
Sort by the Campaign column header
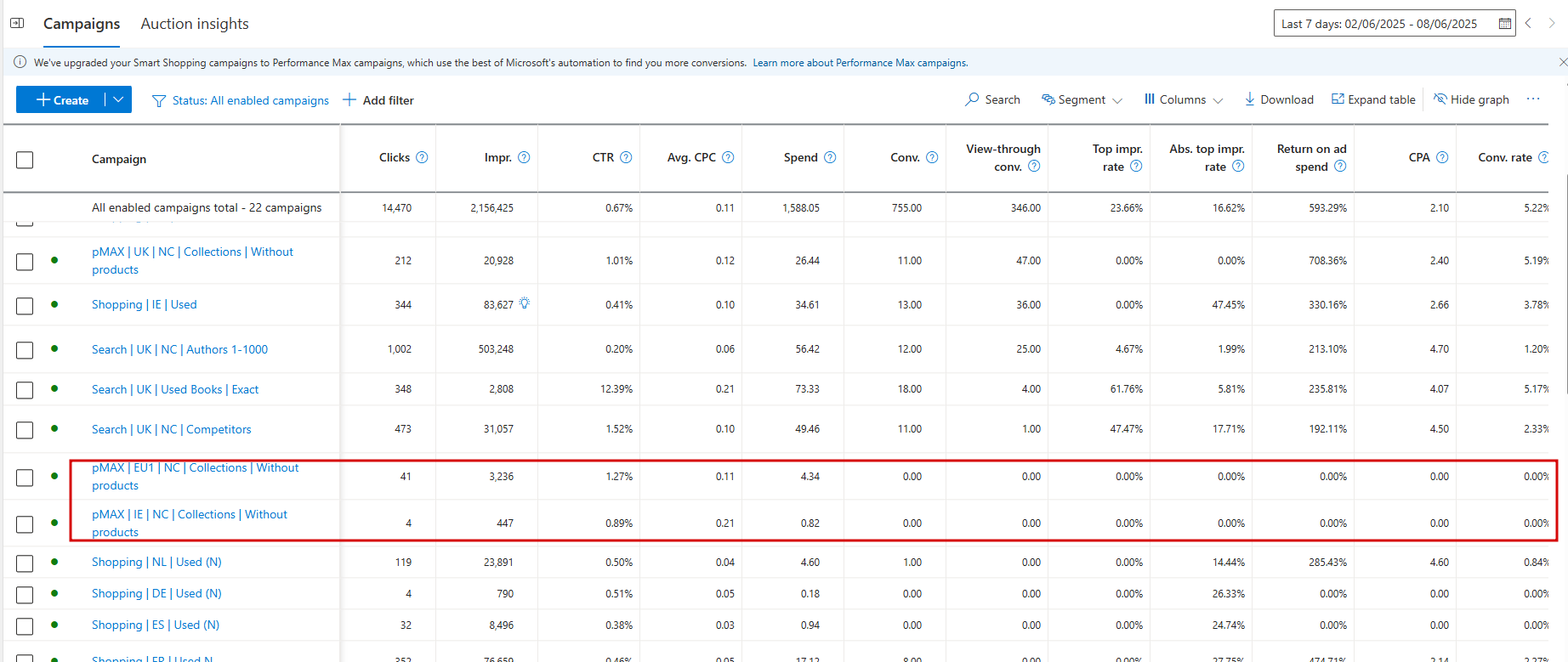pyautogui.click(x=119, y=159)
